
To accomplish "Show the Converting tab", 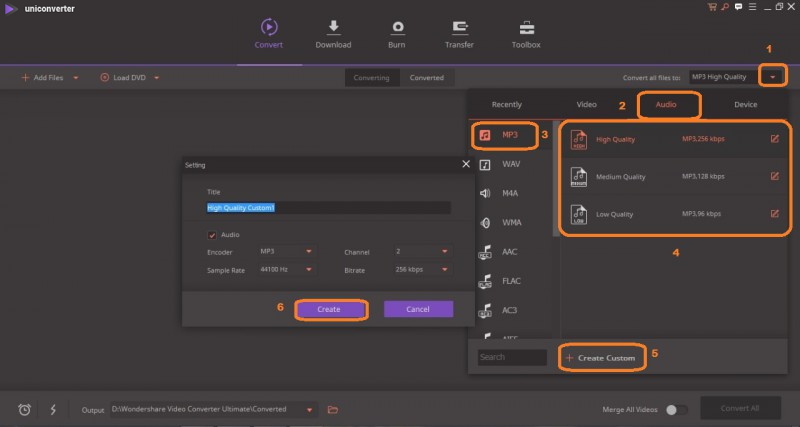I will click(x=371, y=78).
